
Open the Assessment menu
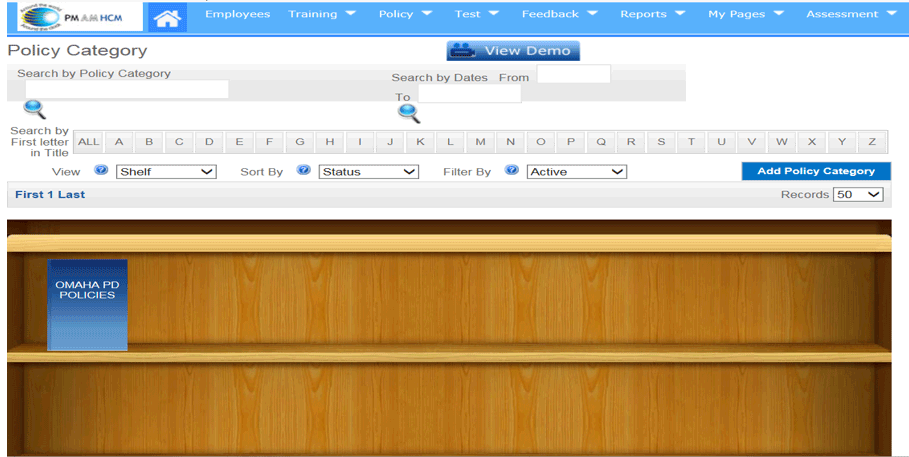(x=851, y=14)
